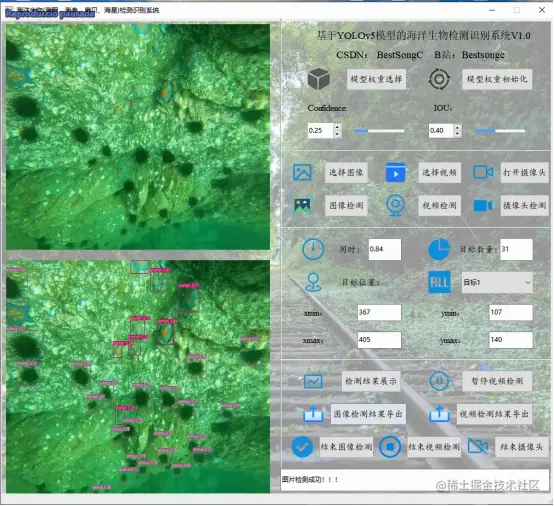The width and height of the screenshot is (554, 506).
Task: Increase IOU value with up arrow
Action: (458, 127)
